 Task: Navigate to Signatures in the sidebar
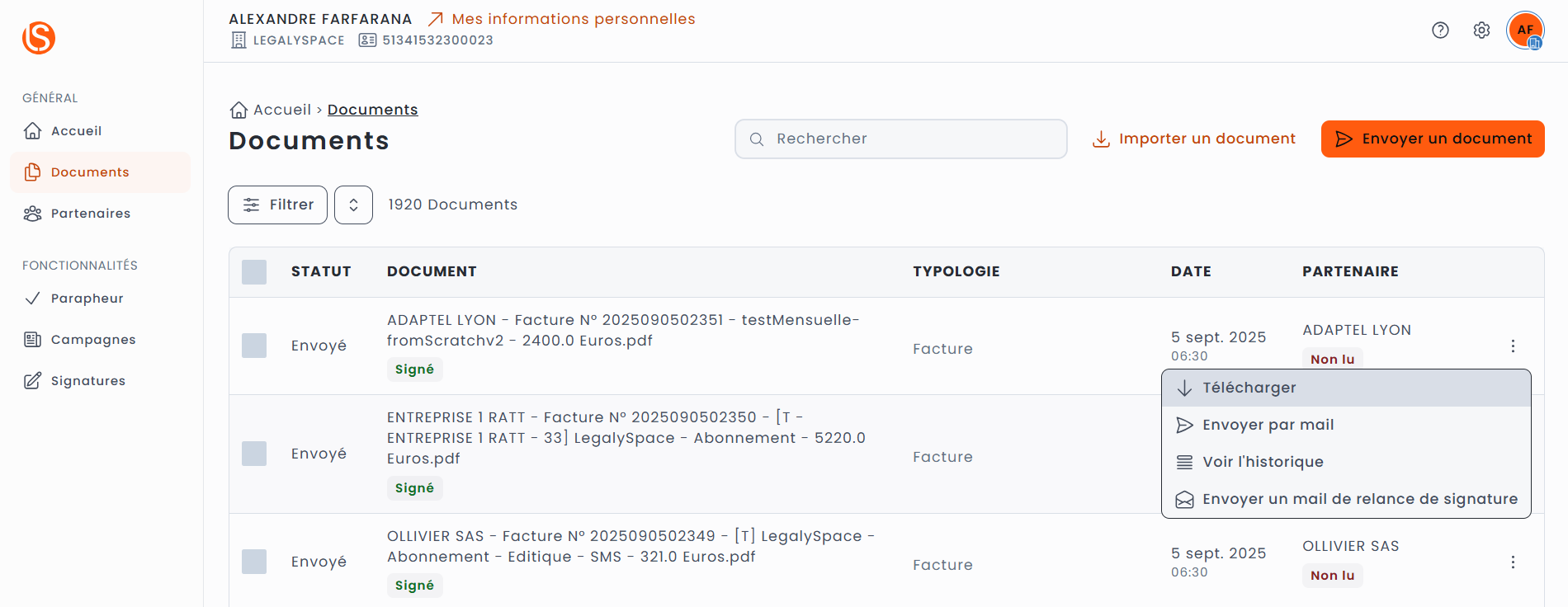(87, 381)
